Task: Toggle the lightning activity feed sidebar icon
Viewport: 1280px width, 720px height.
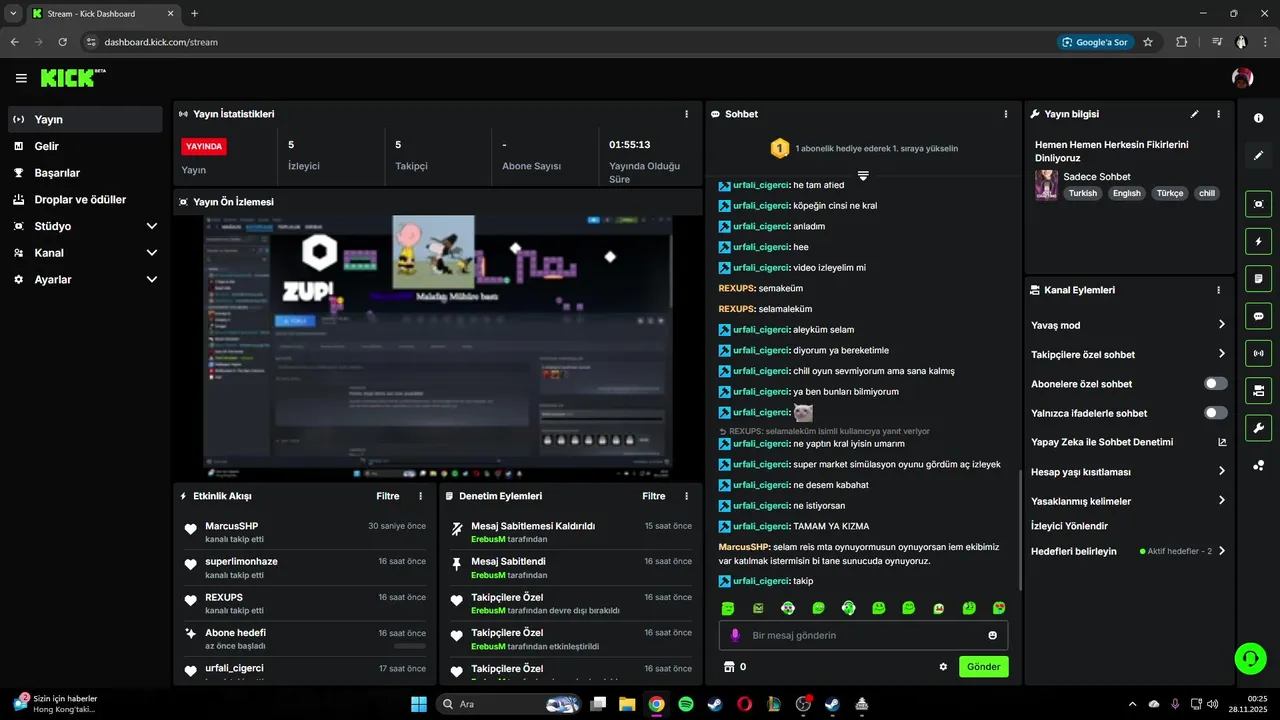Action: point(1259,241)
